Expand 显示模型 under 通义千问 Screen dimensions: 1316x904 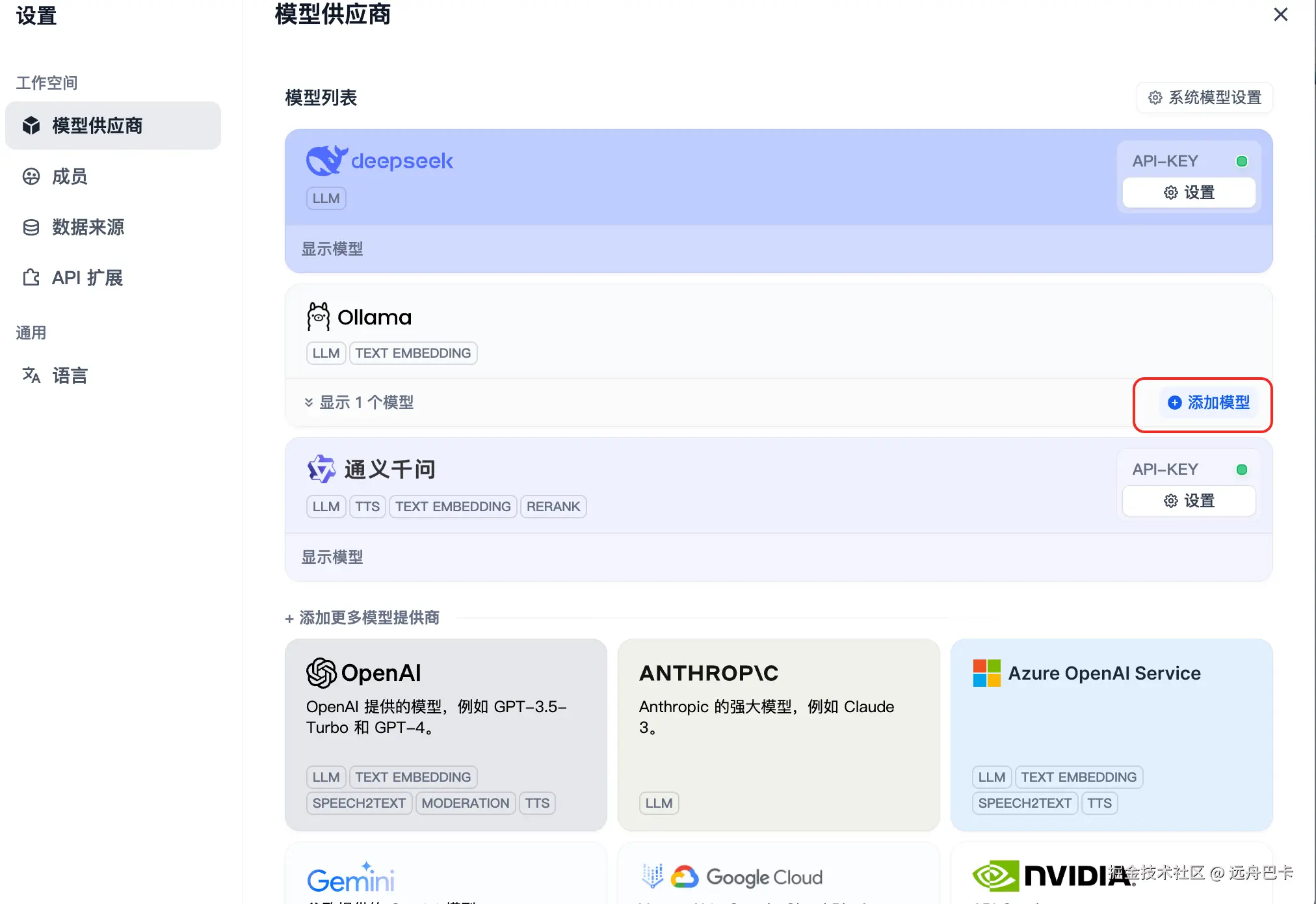point(332,557)
